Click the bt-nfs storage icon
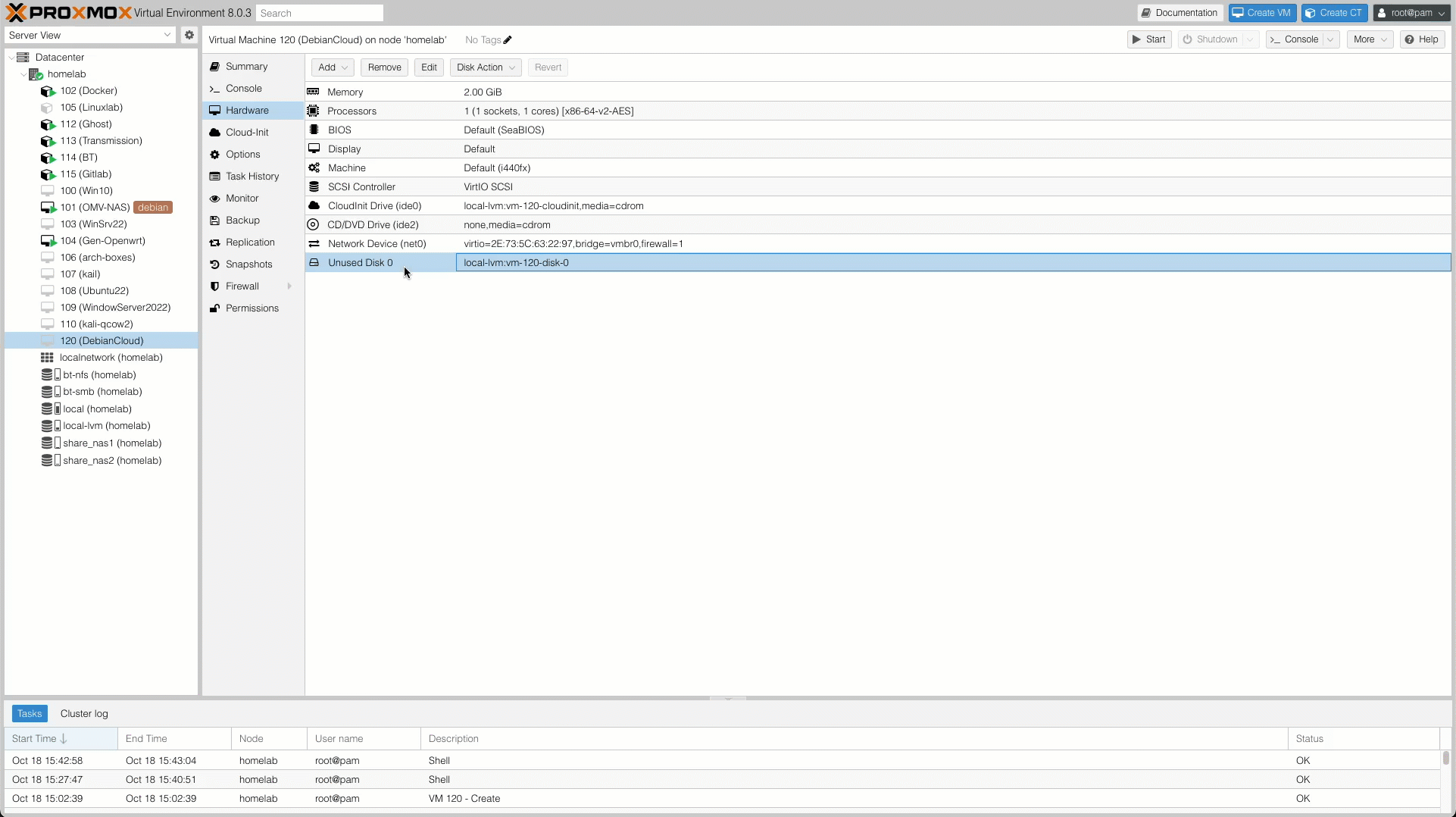The width and height of the screenshot is (1456, 817). [x=51, y=374]
